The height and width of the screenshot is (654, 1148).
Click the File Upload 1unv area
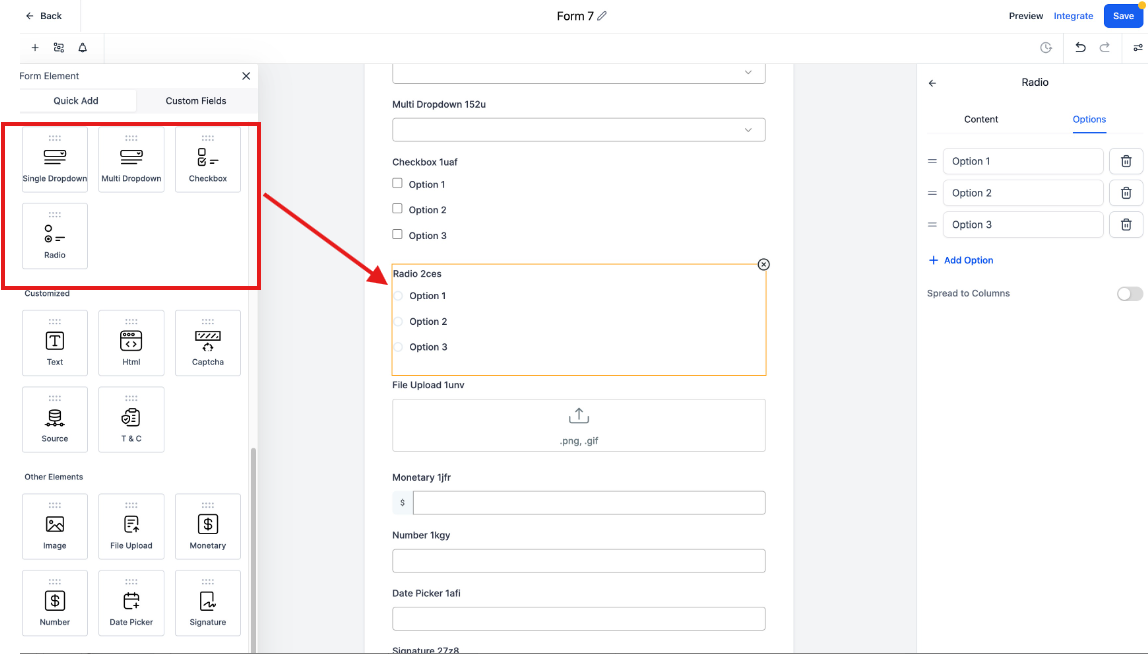pos(579,426)
